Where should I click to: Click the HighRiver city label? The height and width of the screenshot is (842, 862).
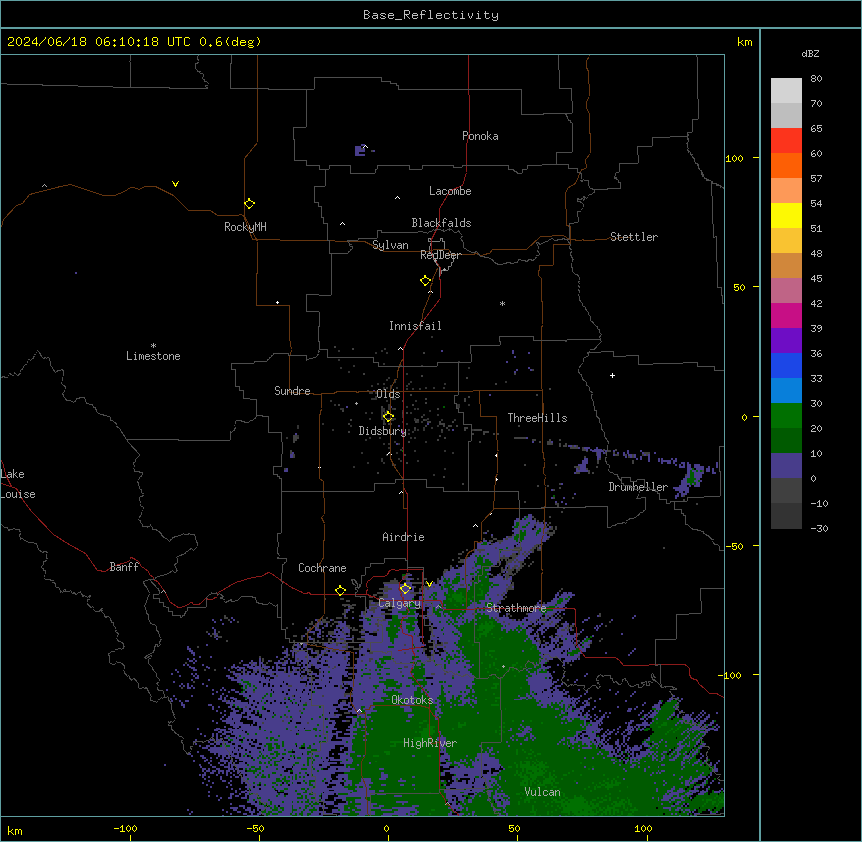point(430,743)
